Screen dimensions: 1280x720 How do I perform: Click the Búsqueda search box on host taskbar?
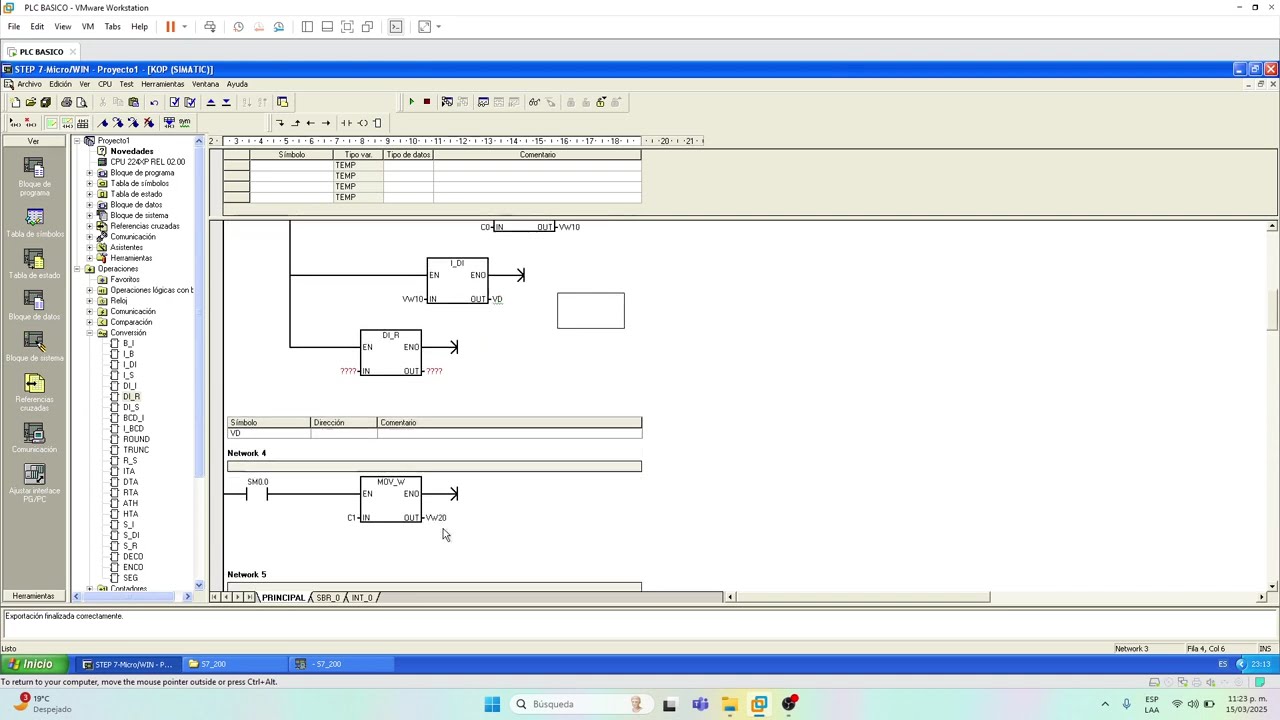(x=581, y=704)
